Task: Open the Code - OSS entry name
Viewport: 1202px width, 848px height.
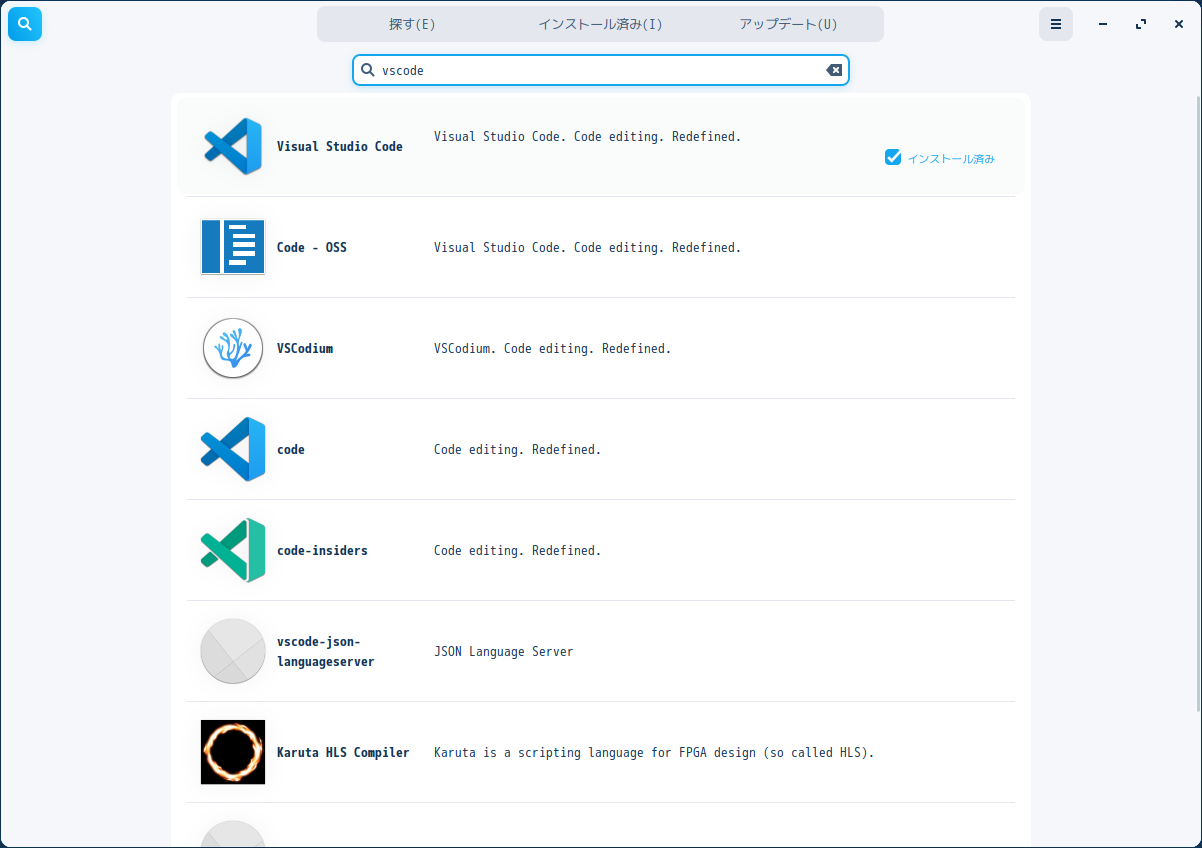Action: point(312,247)
